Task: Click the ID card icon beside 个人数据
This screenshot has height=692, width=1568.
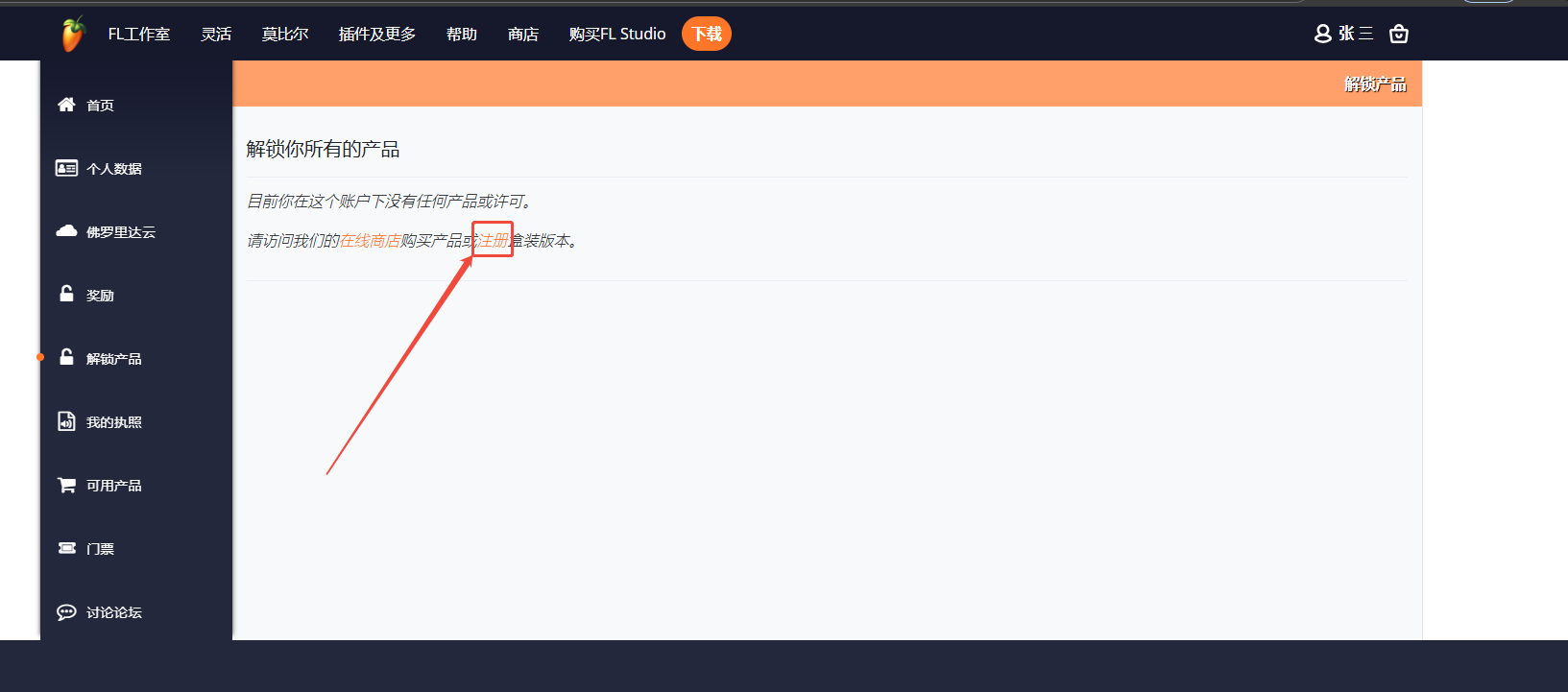Action: coord(66,168)
